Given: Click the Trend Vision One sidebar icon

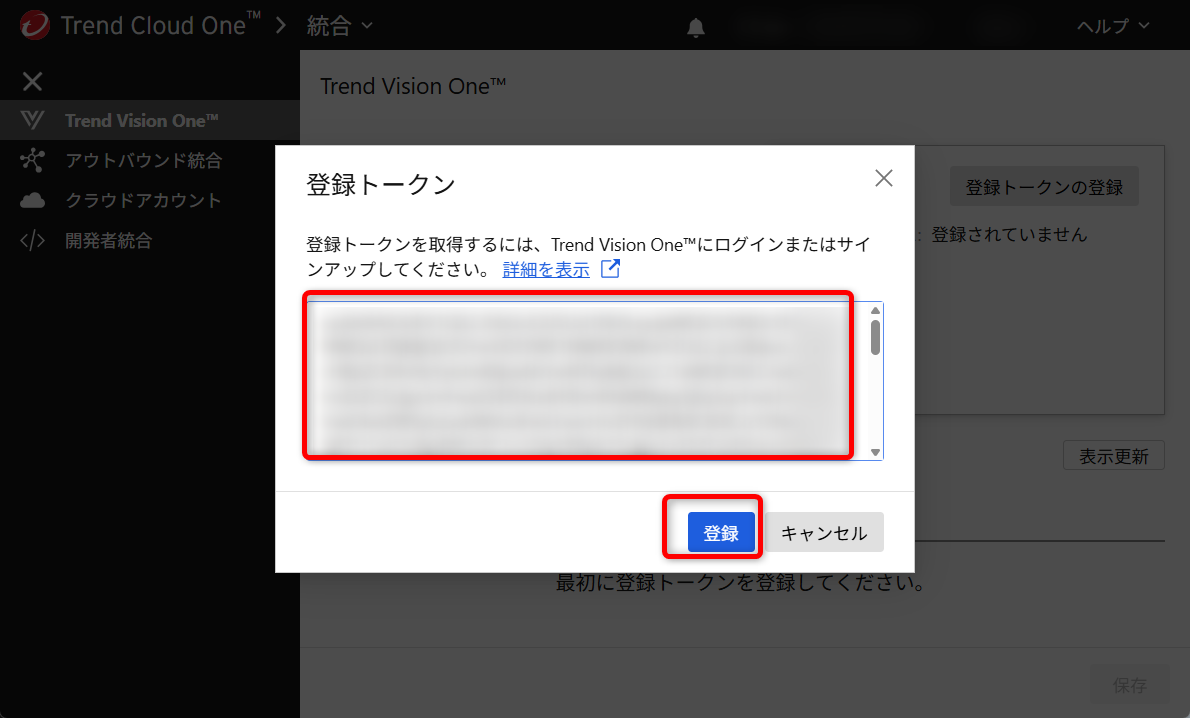Looking at the screenshot, I should [32, 120].
